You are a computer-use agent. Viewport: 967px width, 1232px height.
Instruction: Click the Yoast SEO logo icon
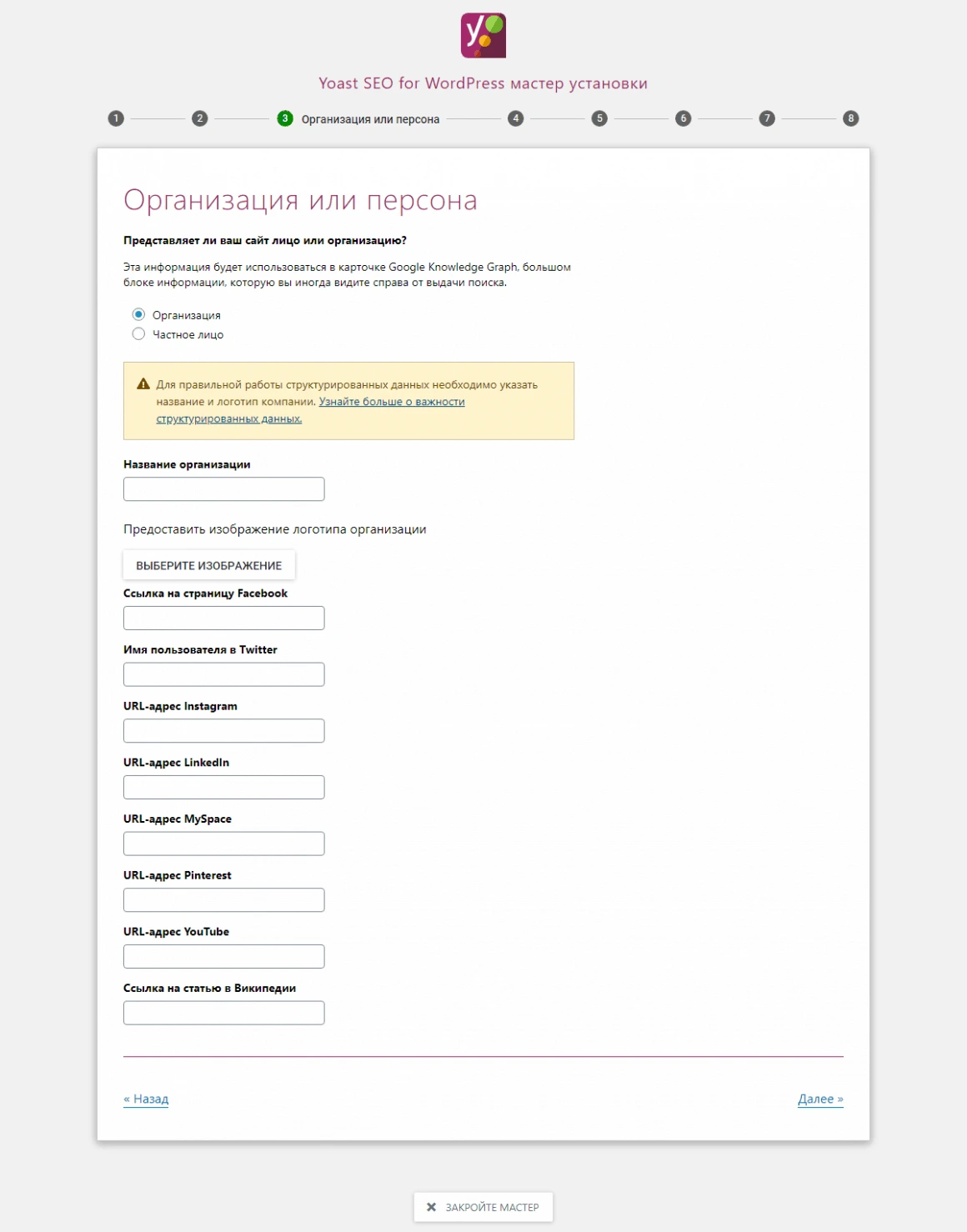click(483, 35)
